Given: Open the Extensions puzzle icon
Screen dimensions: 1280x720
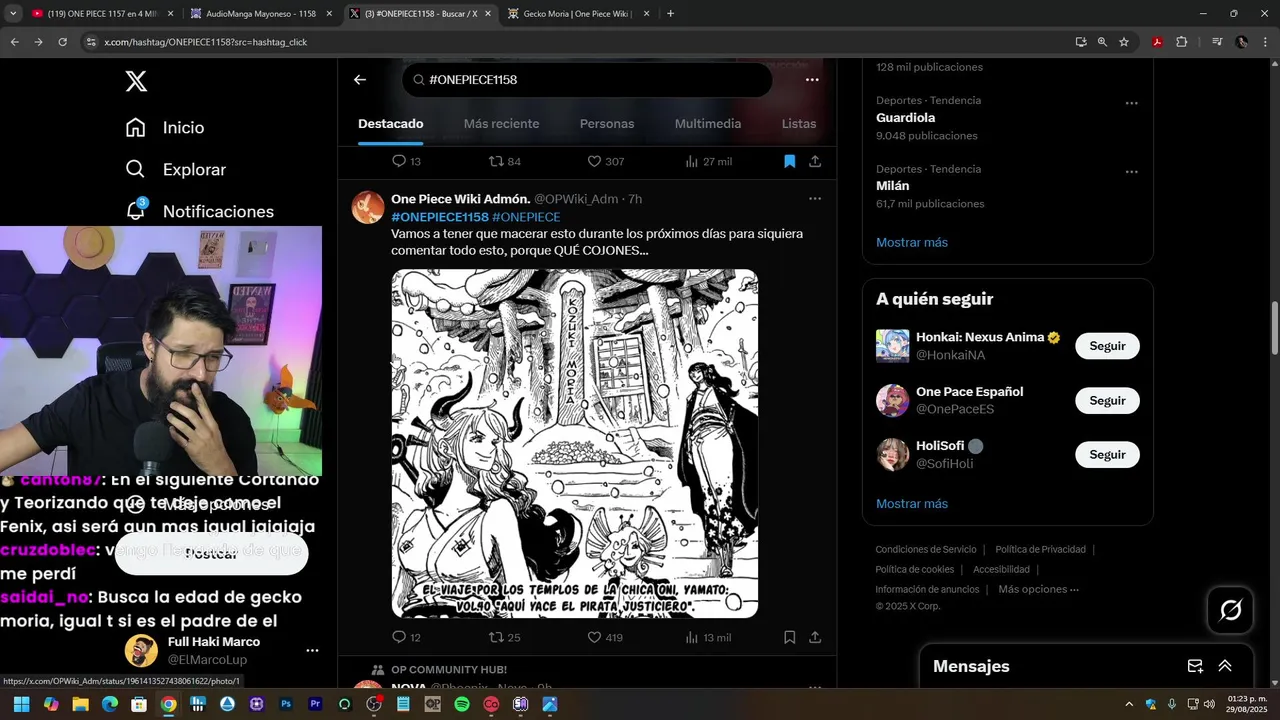Looking at the screenshot, I should coord(1182,42).
